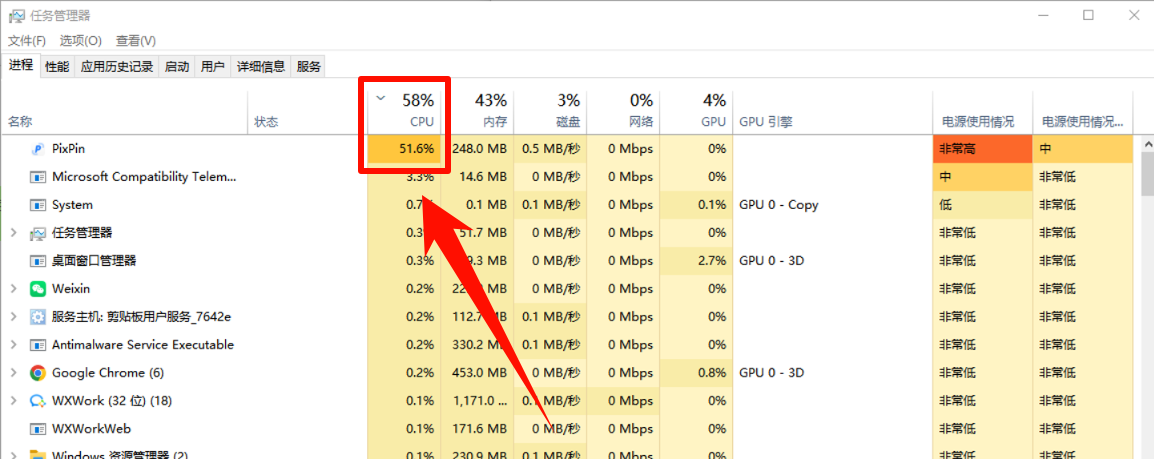Expand the 任务管理器 process group
This screenshot has width=1154, height=459.
coord(13,233)
